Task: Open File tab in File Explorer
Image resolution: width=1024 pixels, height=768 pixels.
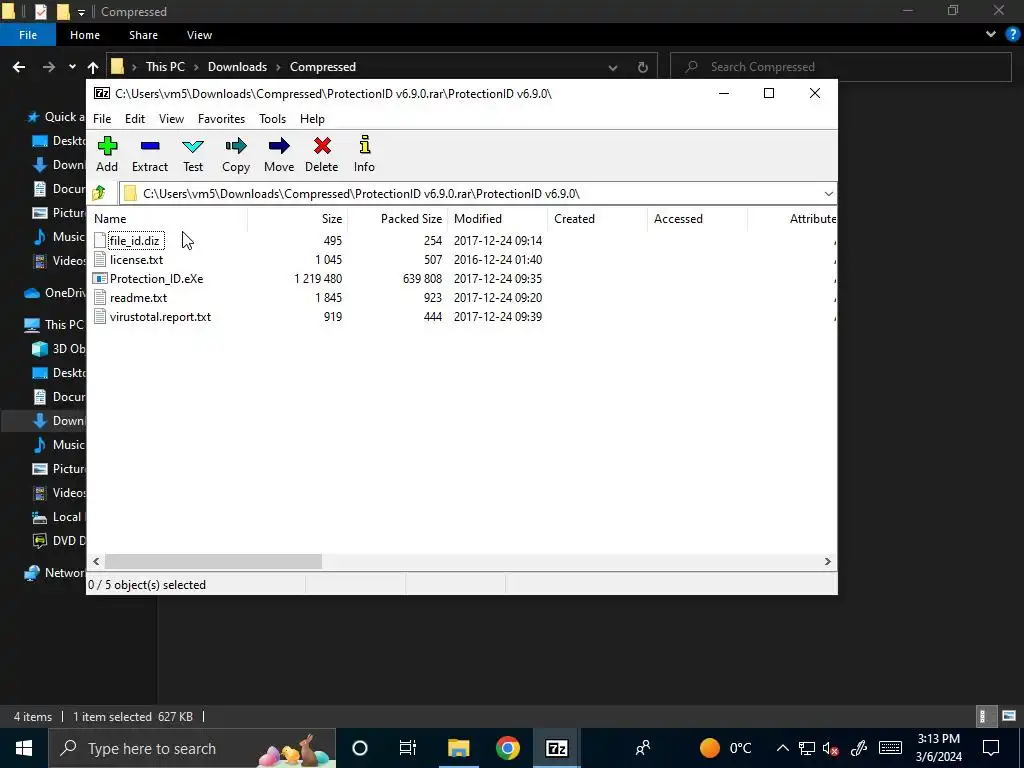Action: (28, 35)
